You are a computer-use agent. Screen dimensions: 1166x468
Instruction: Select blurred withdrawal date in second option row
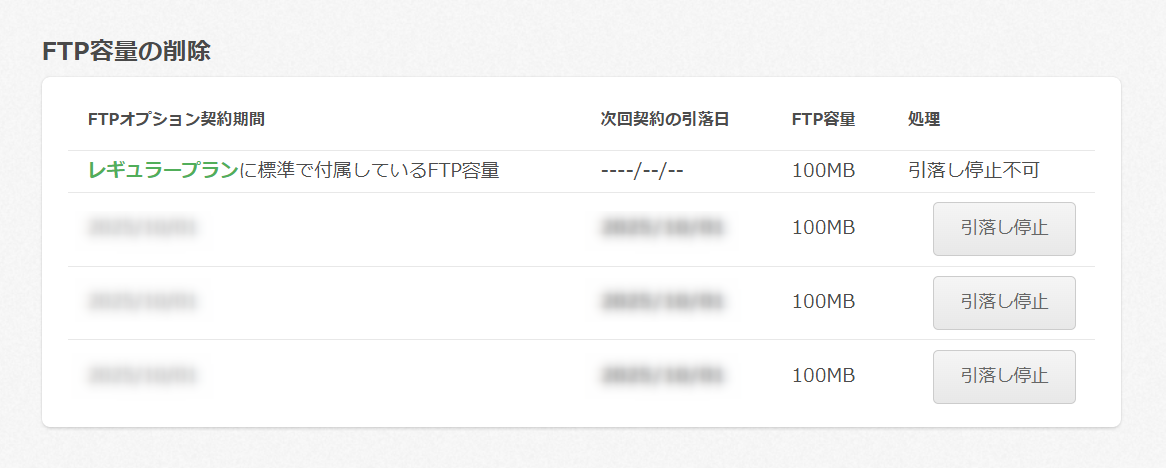[664, 301]
